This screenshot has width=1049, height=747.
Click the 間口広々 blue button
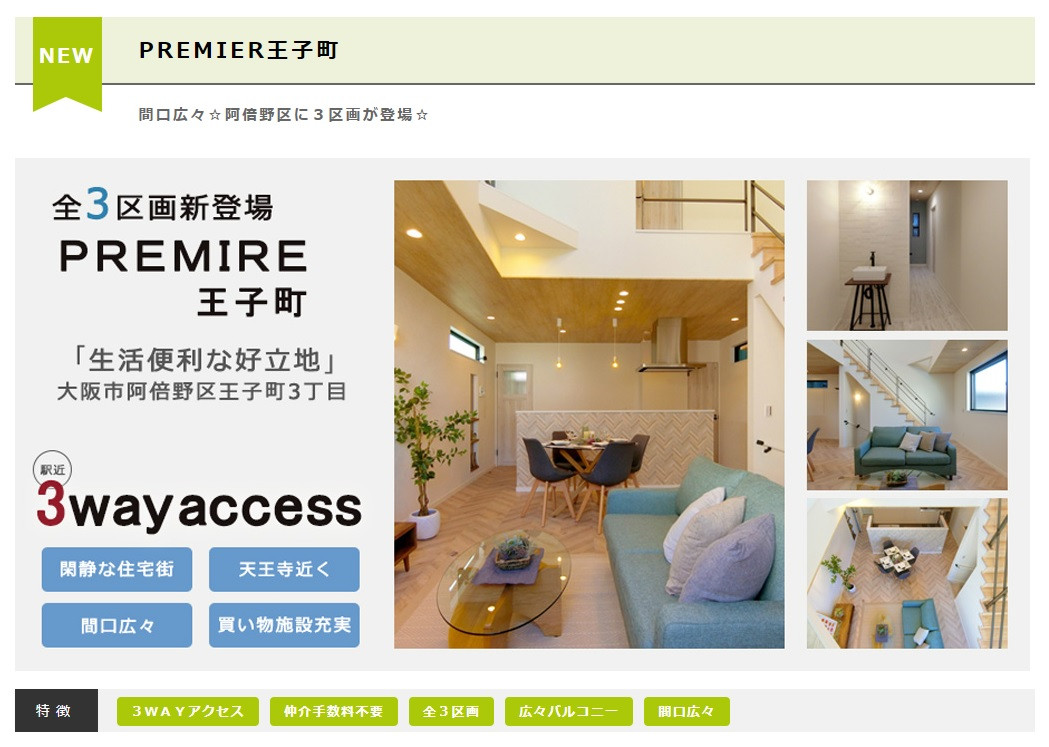[x=116, y=625]
